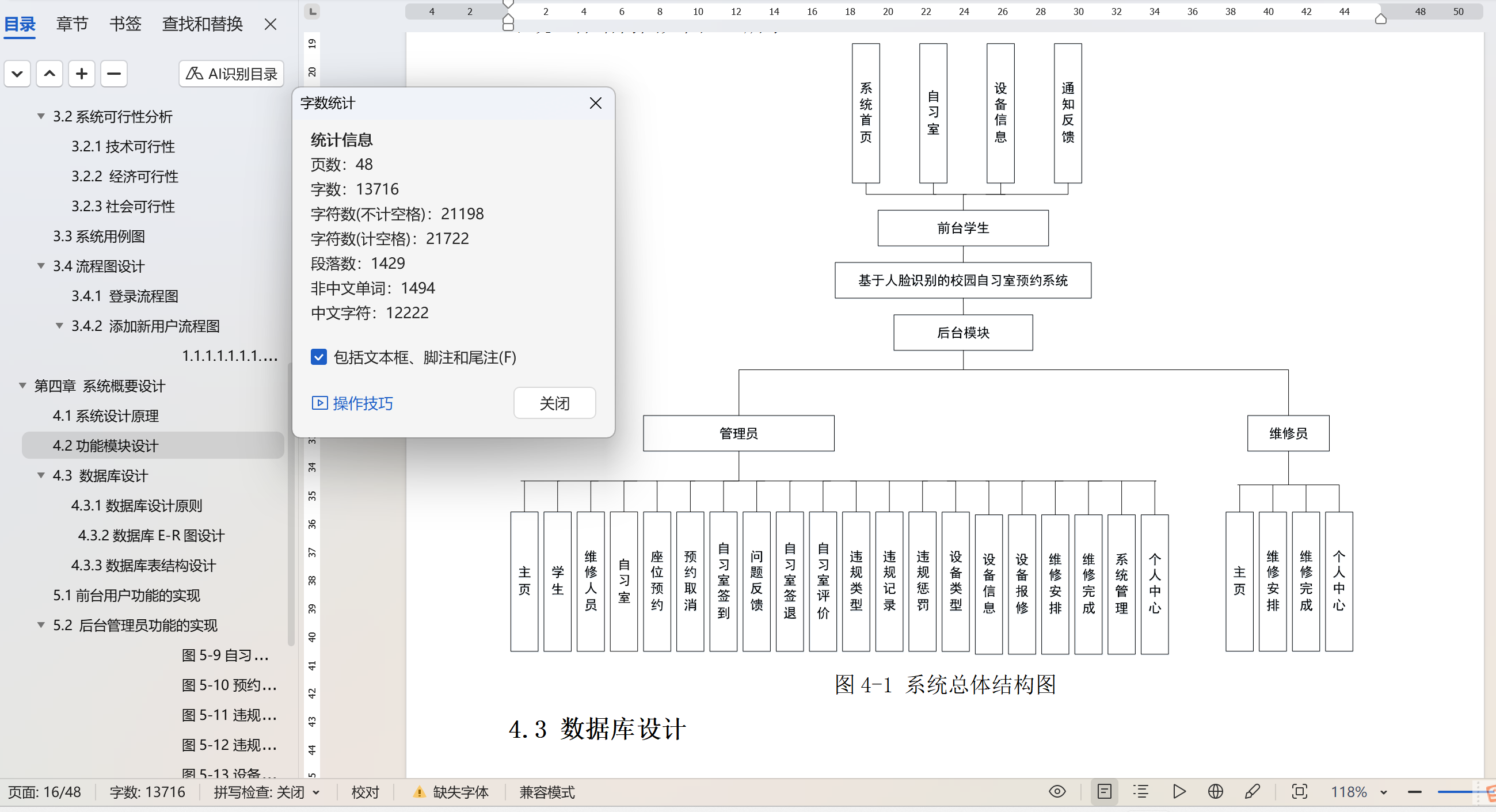The image size is (1496, 812).
Task: Switch to outline view icon
Action: [1141, 792]
